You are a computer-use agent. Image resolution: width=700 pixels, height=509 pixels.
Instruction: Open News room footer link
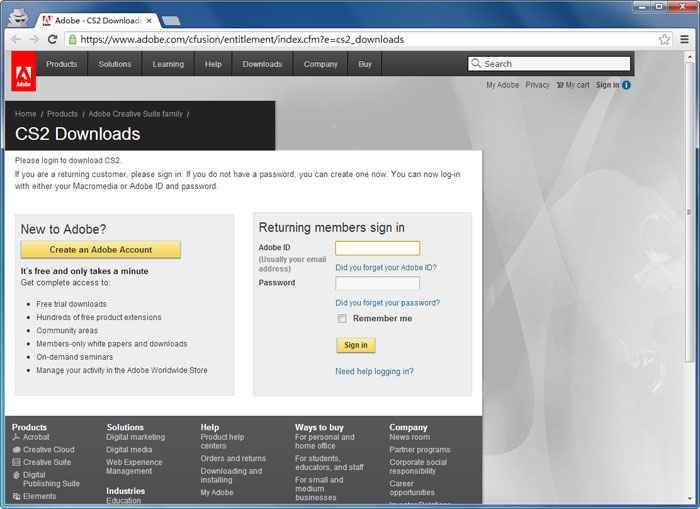[410, 437]
